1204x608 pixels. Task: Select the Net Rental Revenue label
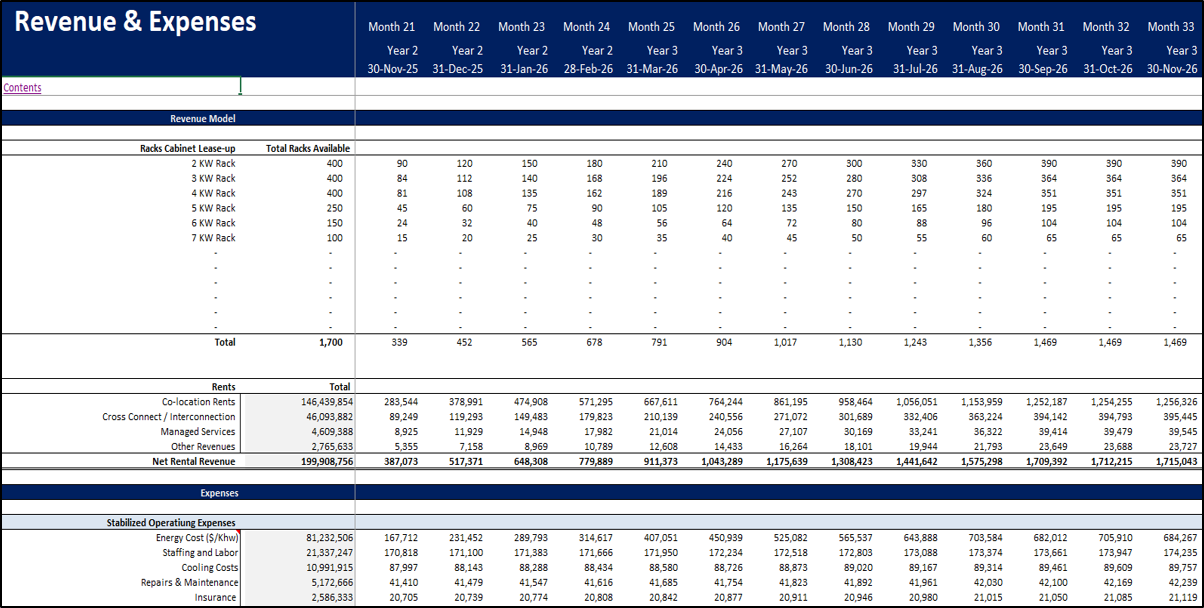coord(194,462)
